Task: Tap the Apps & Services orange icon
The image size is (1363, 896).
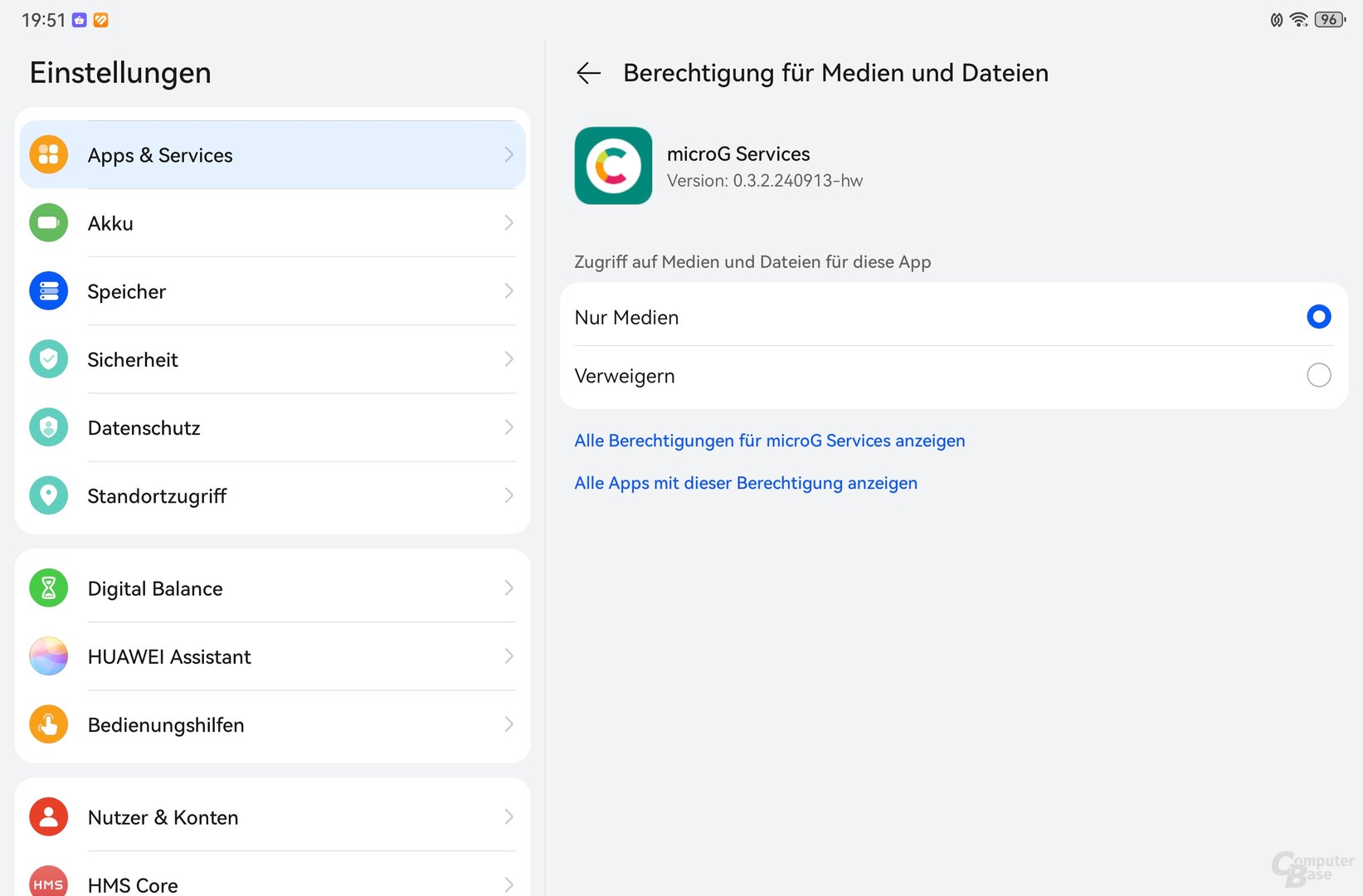Action: [49, 154]
